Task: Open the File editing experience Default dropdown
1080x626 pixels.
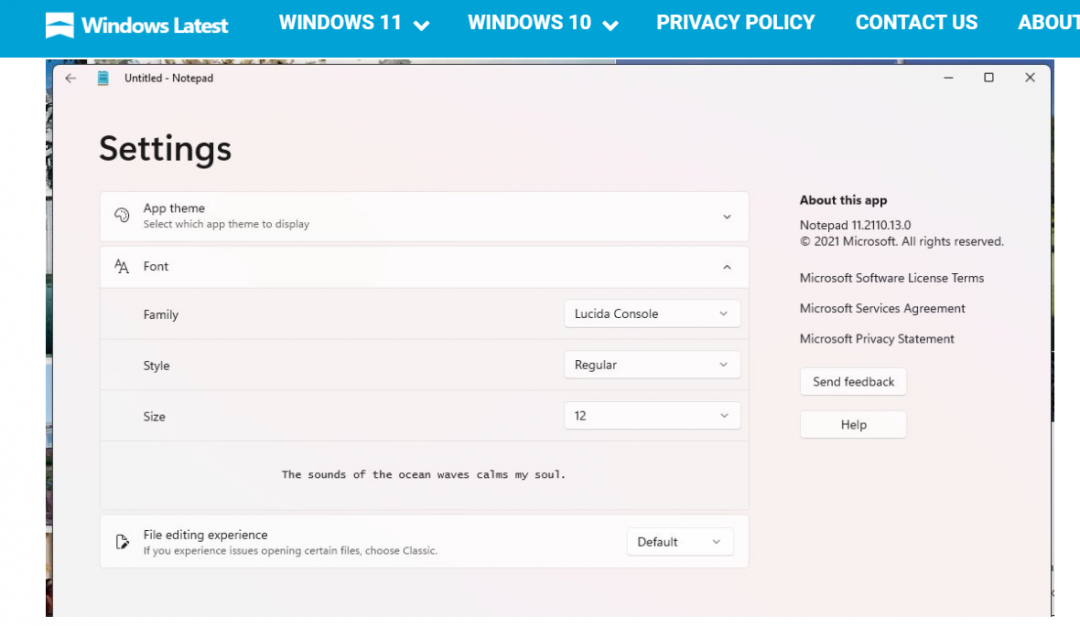Action: (680, 542)
